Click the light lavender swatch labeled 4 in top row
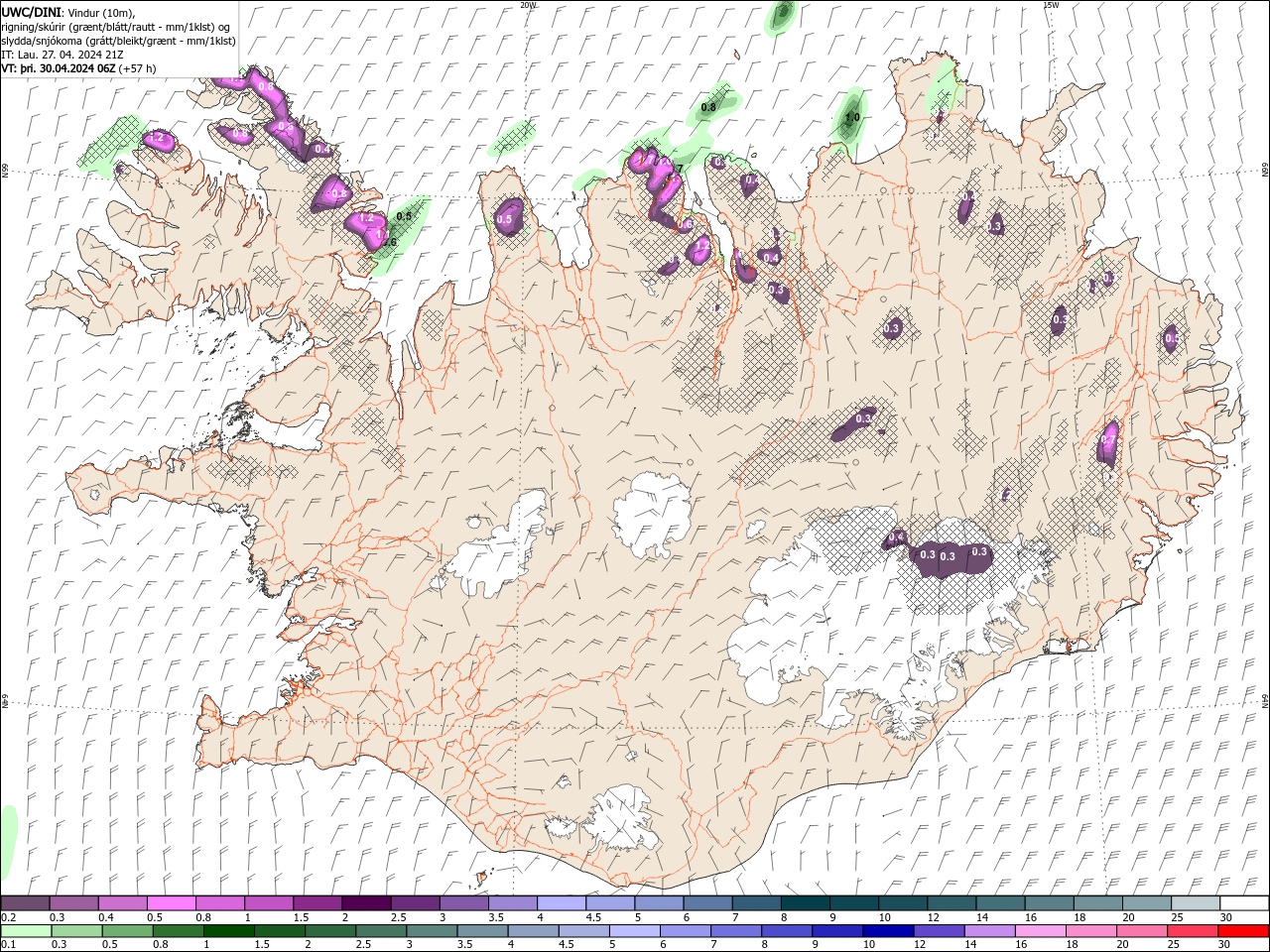 [x=562, y=903]
